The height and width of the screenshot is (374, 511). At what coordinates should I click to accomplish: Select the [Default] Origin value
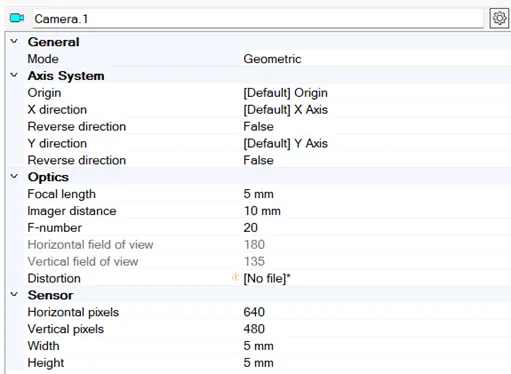click(285, 93)
